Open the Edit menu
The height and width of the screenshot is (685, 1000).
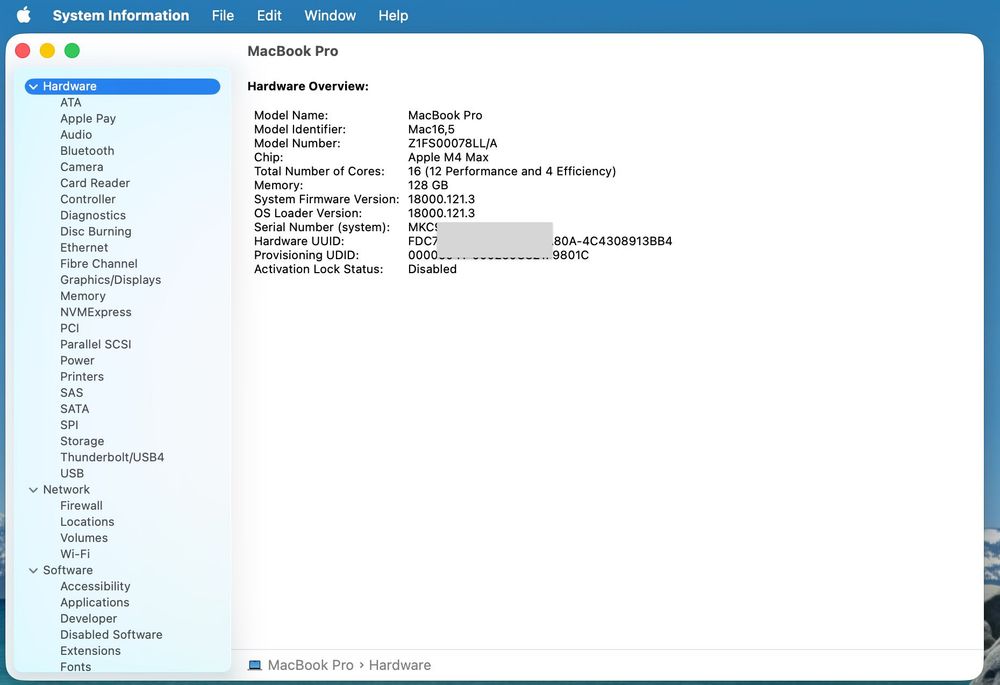pyautogui.click(x=269, y=15)
